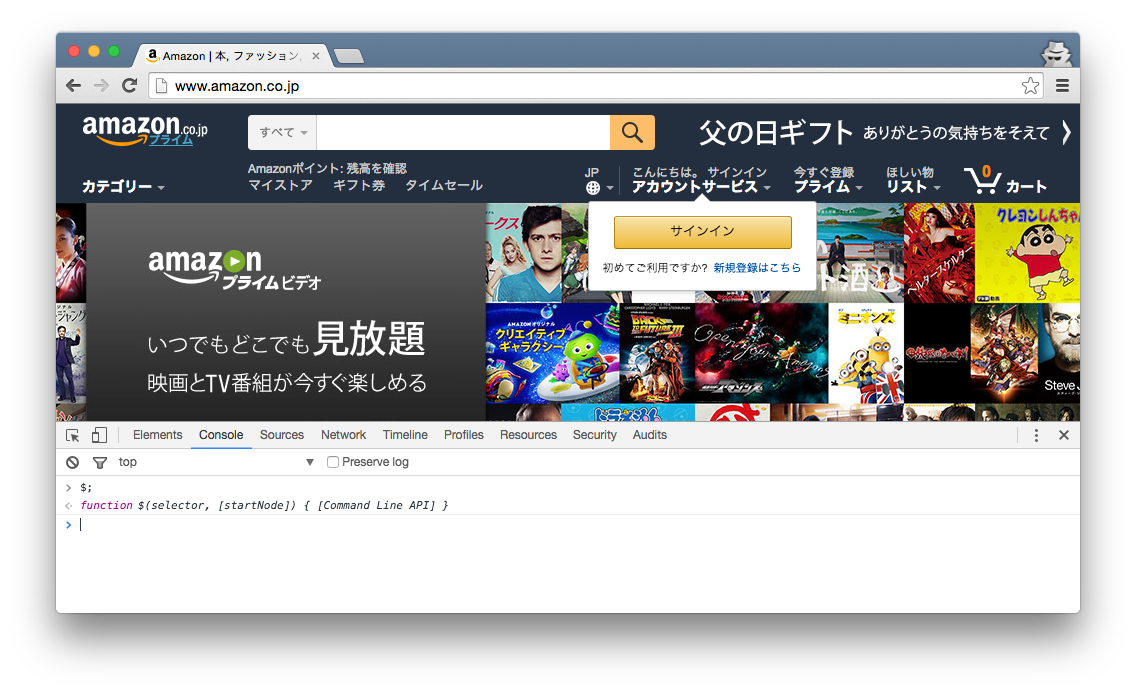The height and width of the screenshot is (693, 1136).
Task: Click the yellow サインイン button
Action: pos(702,232)
